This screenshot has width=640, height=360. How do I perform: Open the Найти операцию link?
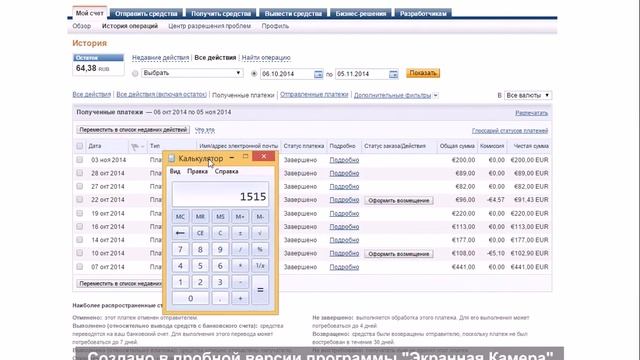[x=266, y=58]
